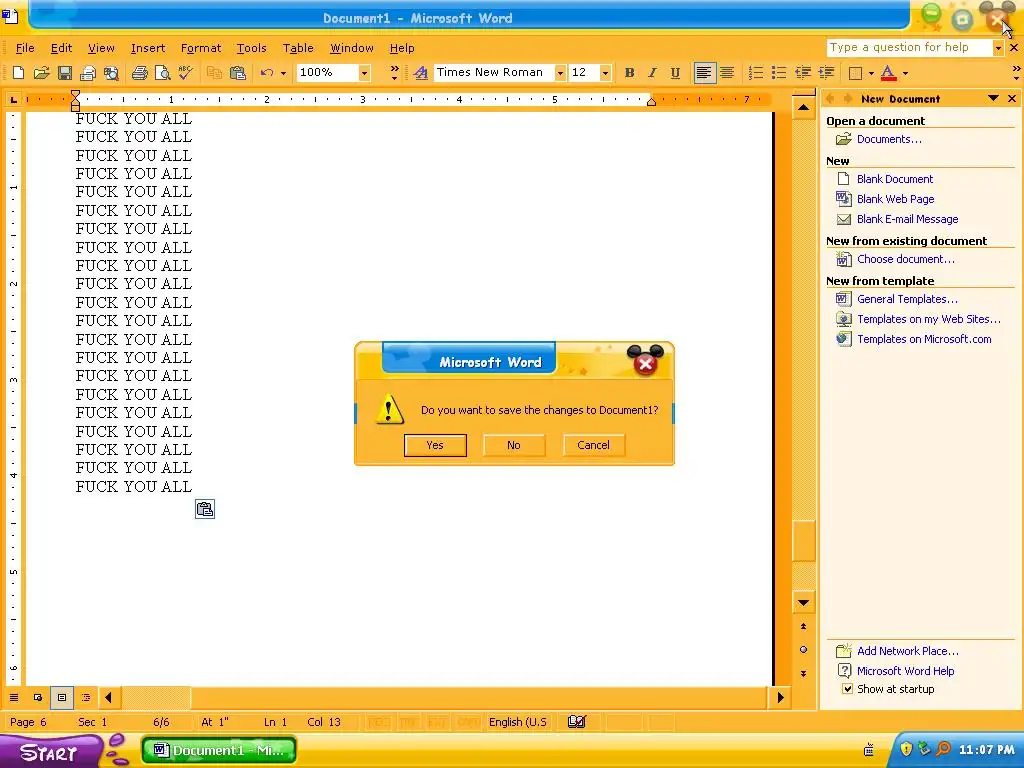Open the New Document task pane menu arrow
This screenshot has width=1024, height=768.
[x=993, y=99]
